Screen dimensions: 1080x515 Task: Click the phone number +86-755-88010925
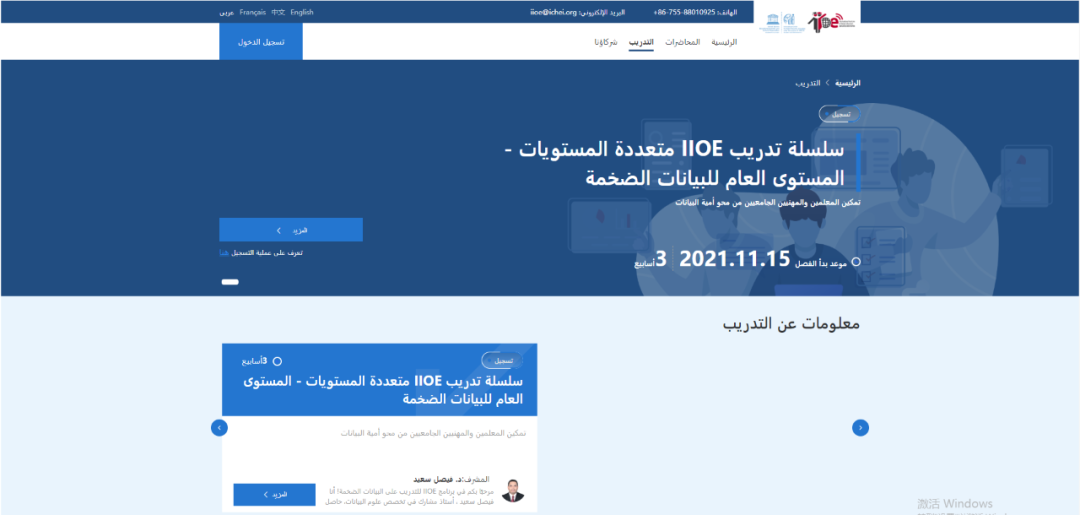tap(684, 12)
